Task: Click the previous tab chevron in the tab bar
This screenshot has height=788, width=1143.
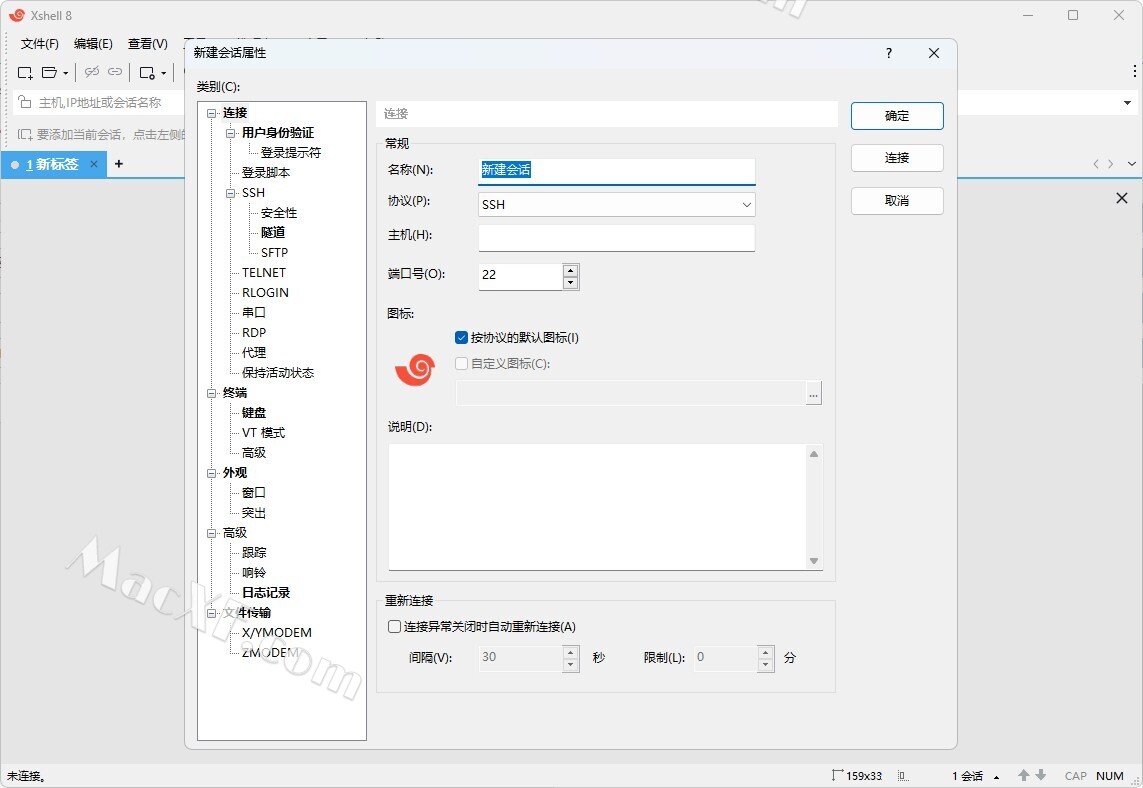Action: click(1096, 164)
